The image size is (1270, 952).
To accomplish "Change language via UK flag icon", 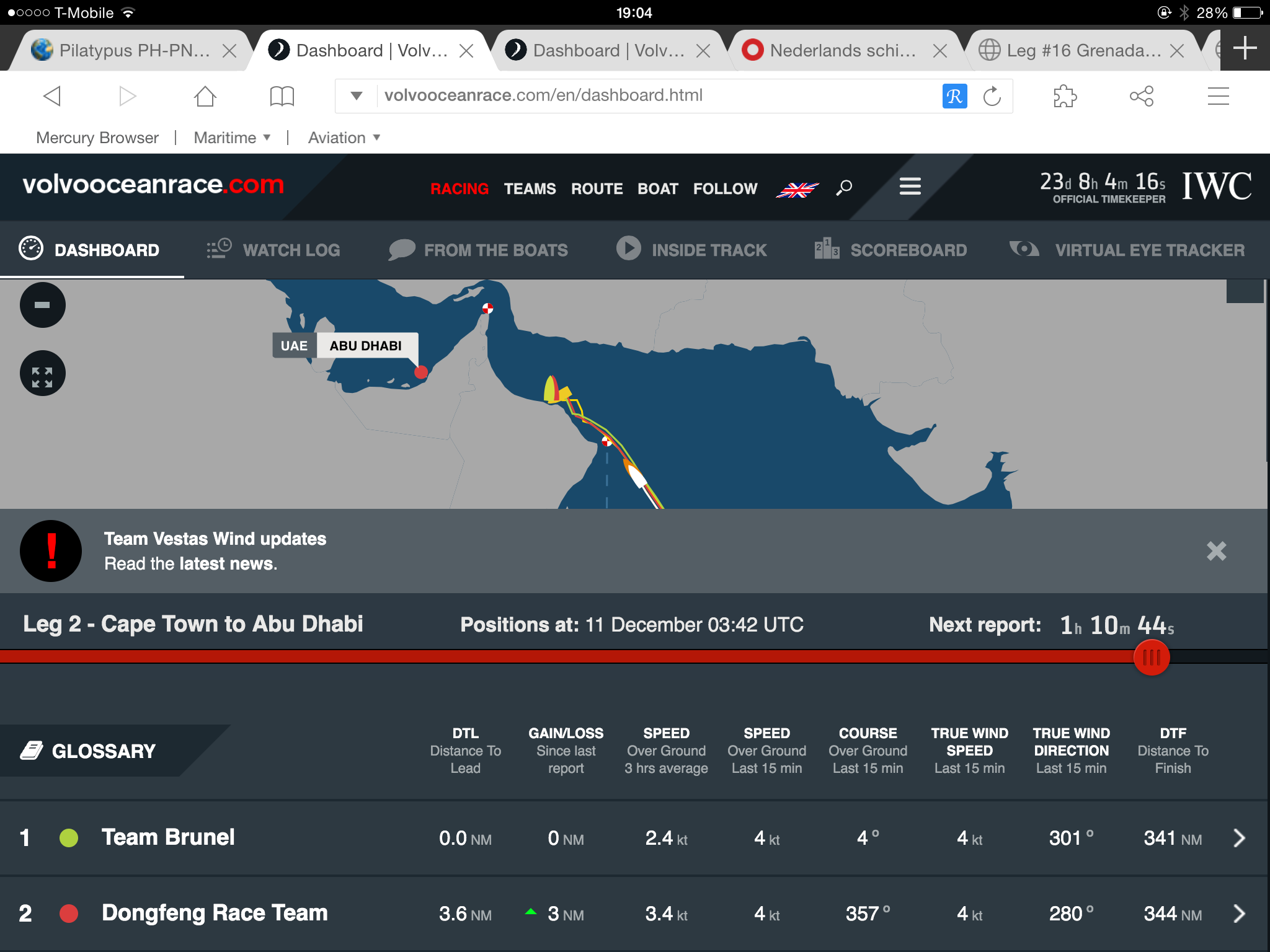I will (x=797, y=190).
